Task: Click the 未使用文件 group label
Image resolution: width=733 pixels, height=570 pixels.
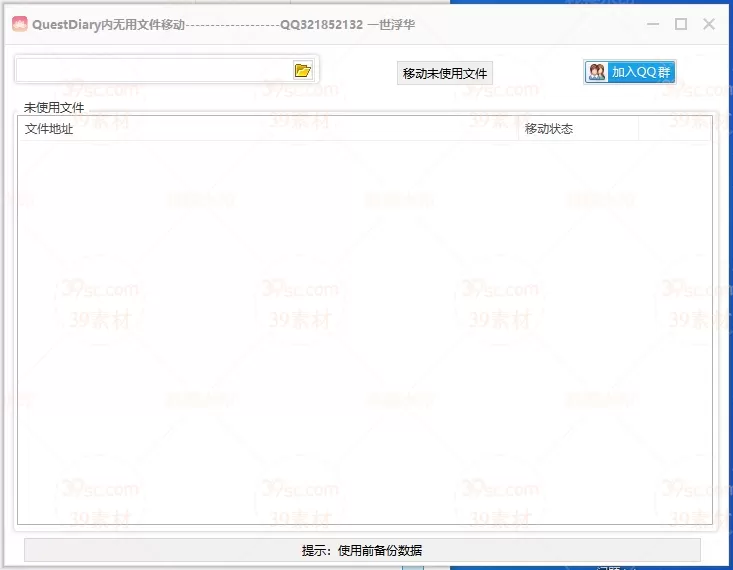Action: [54, 108]
